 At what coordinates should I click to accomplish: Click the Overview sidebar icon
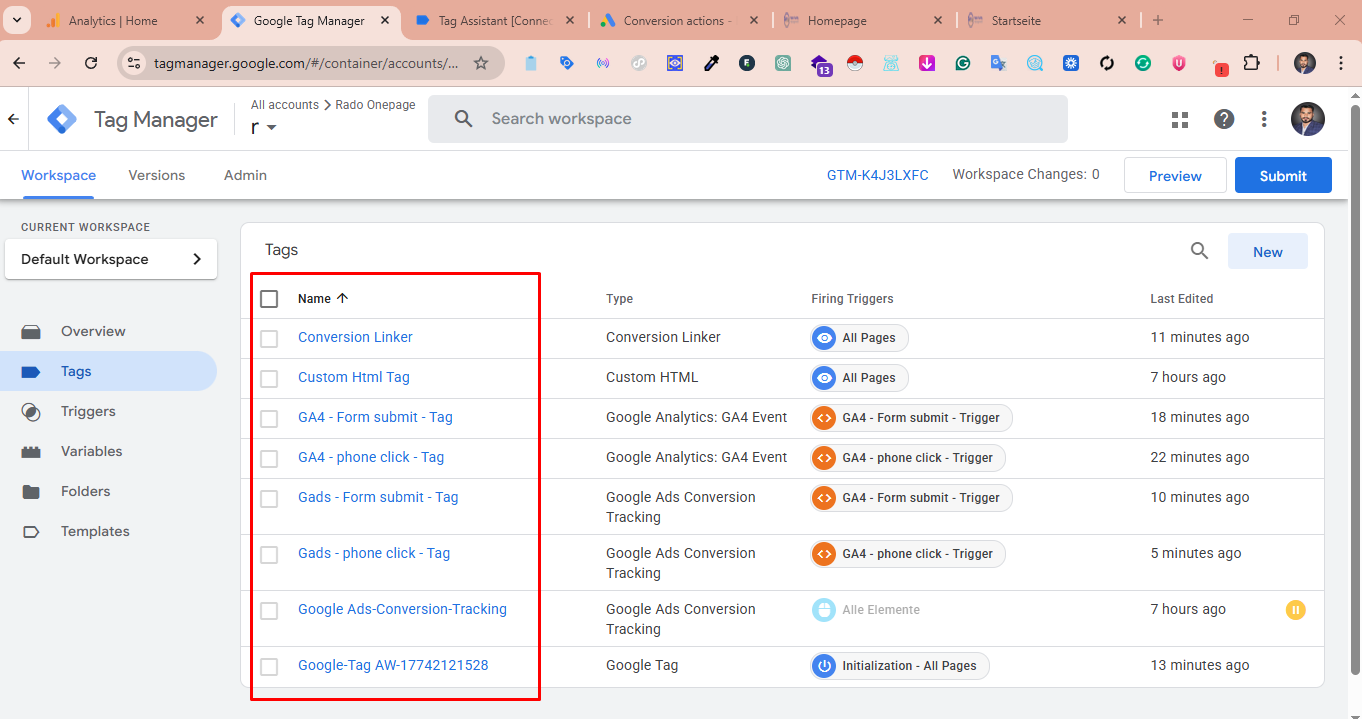[31, 331]
